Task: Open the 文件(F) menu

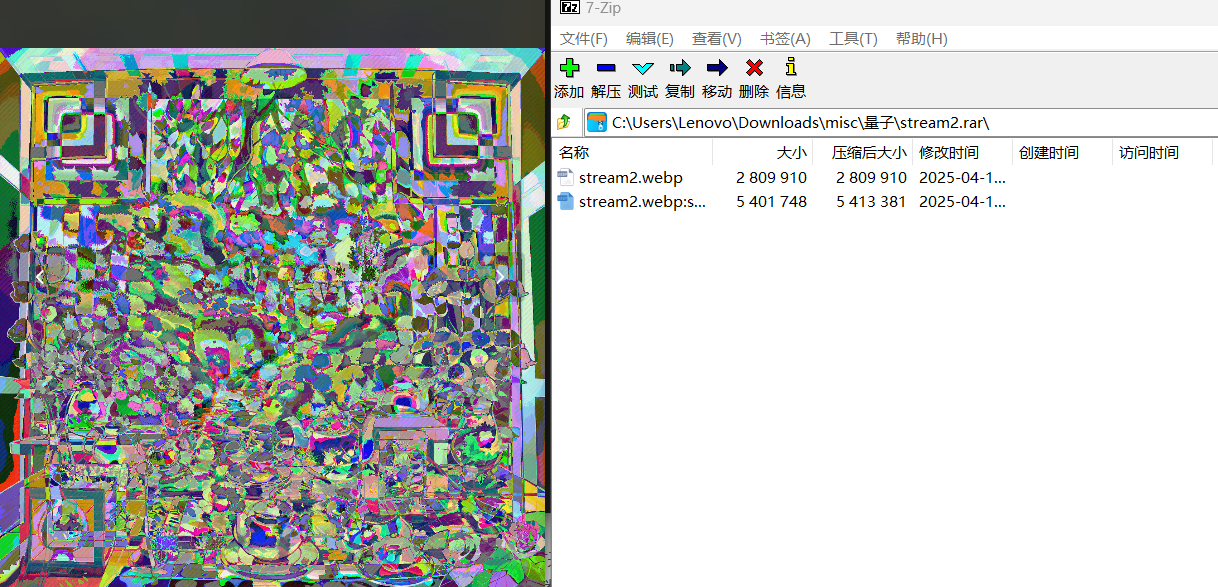Action: pos(584,39)
